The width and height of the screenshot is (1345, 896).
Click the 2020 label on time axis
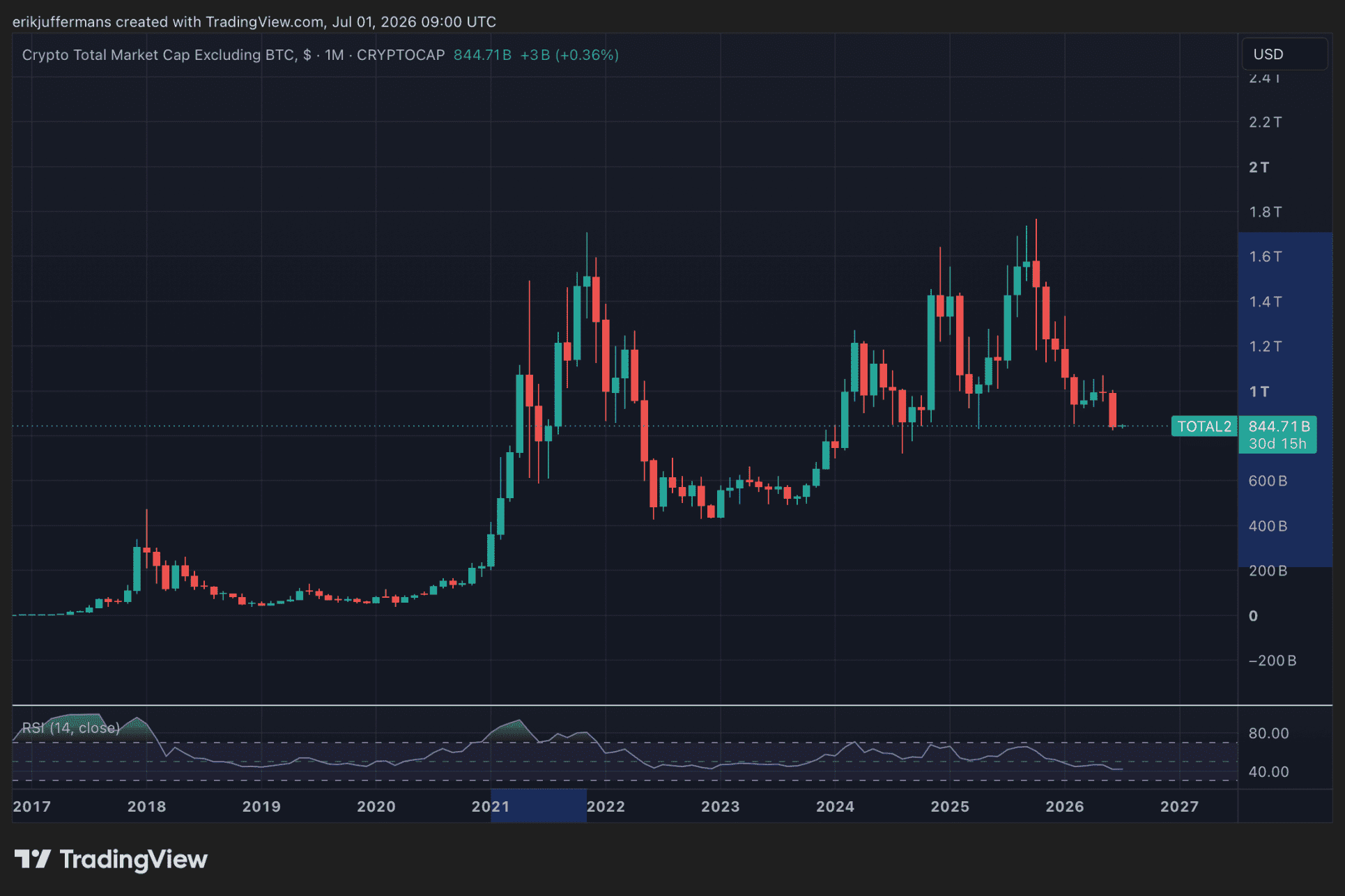[376, 807]
